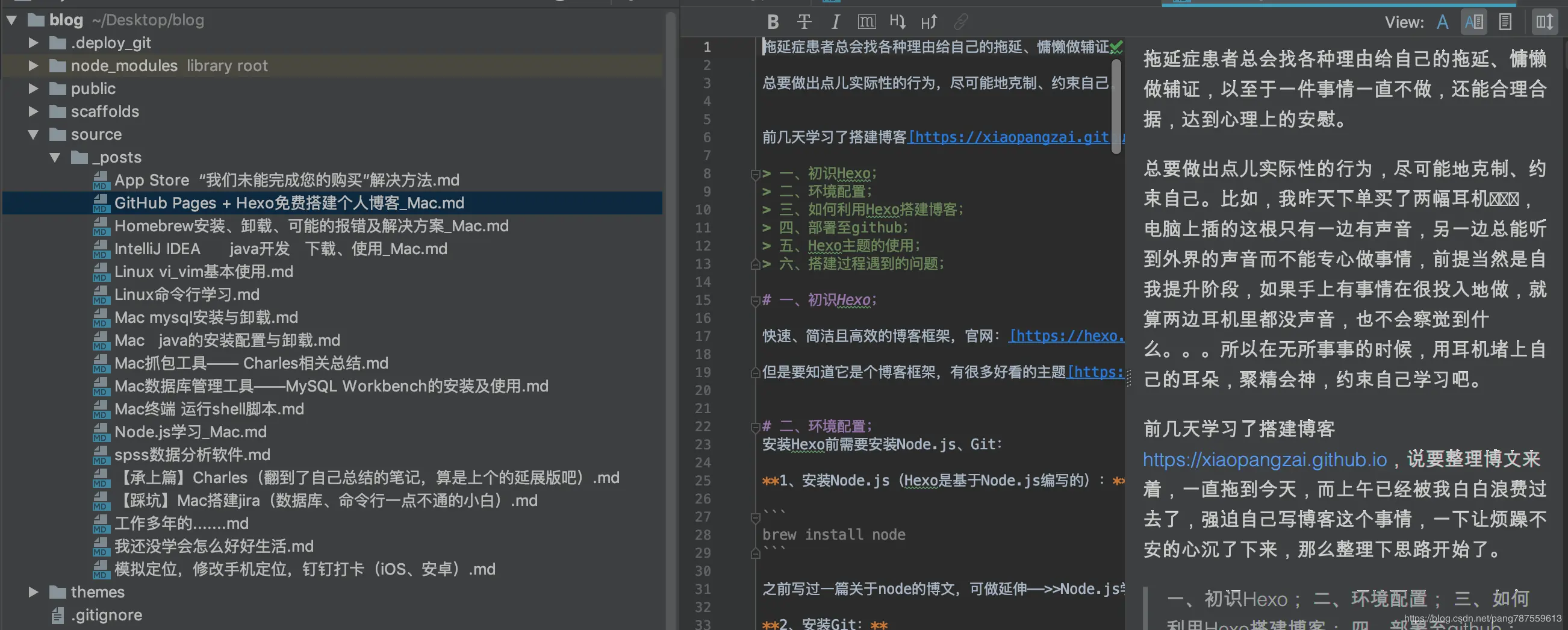Click the MD icon of 我还没学会怎么好好生活.md

click(x=101, y=547)
